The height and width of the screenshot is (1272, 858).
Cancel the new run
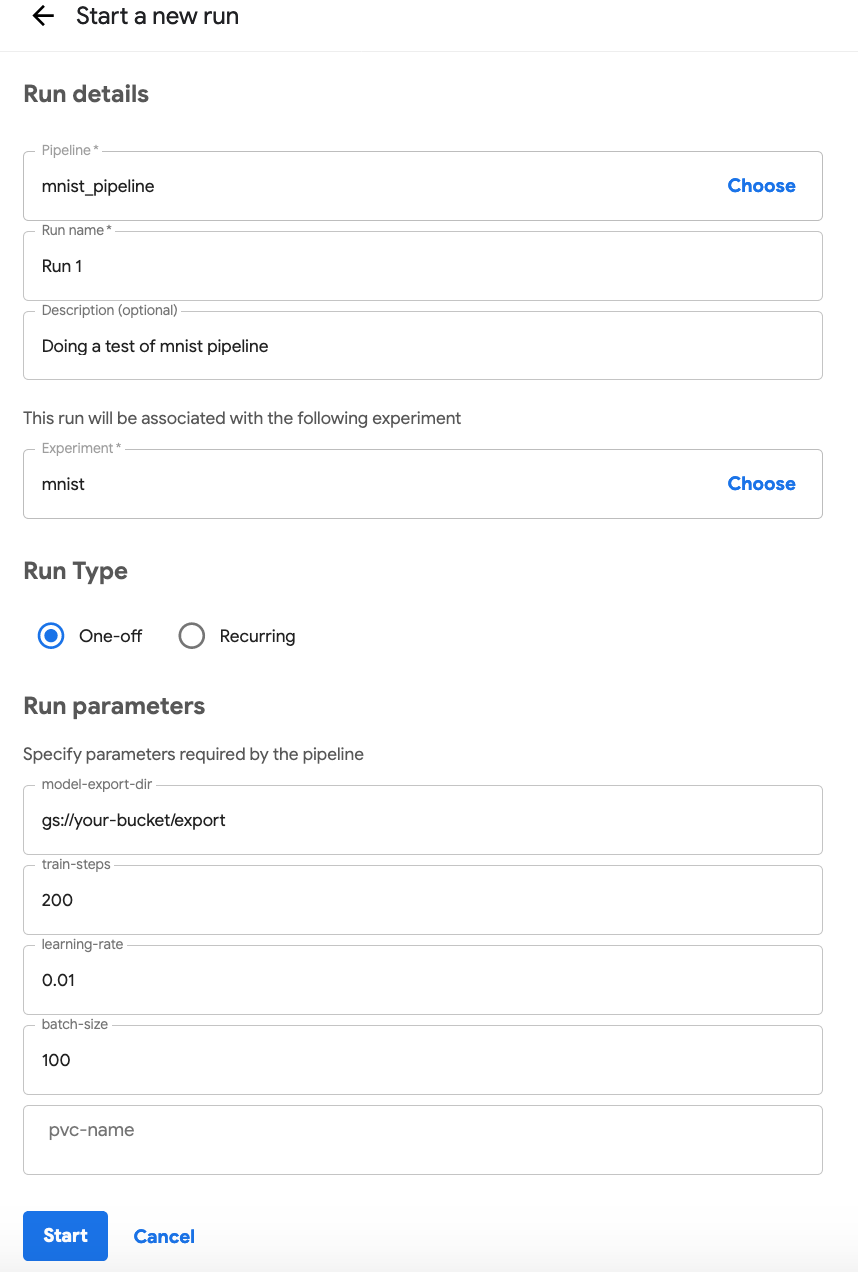click(164, 1236)
